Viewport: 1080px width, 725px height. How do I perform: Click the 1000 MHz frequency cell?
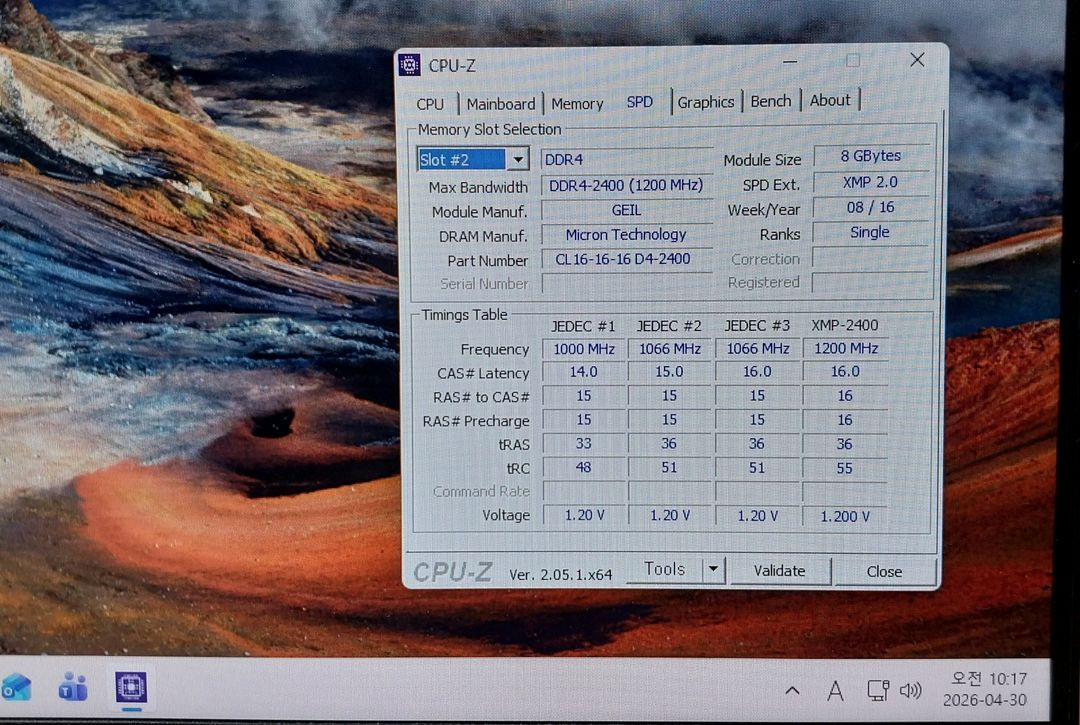click(583, 349)
